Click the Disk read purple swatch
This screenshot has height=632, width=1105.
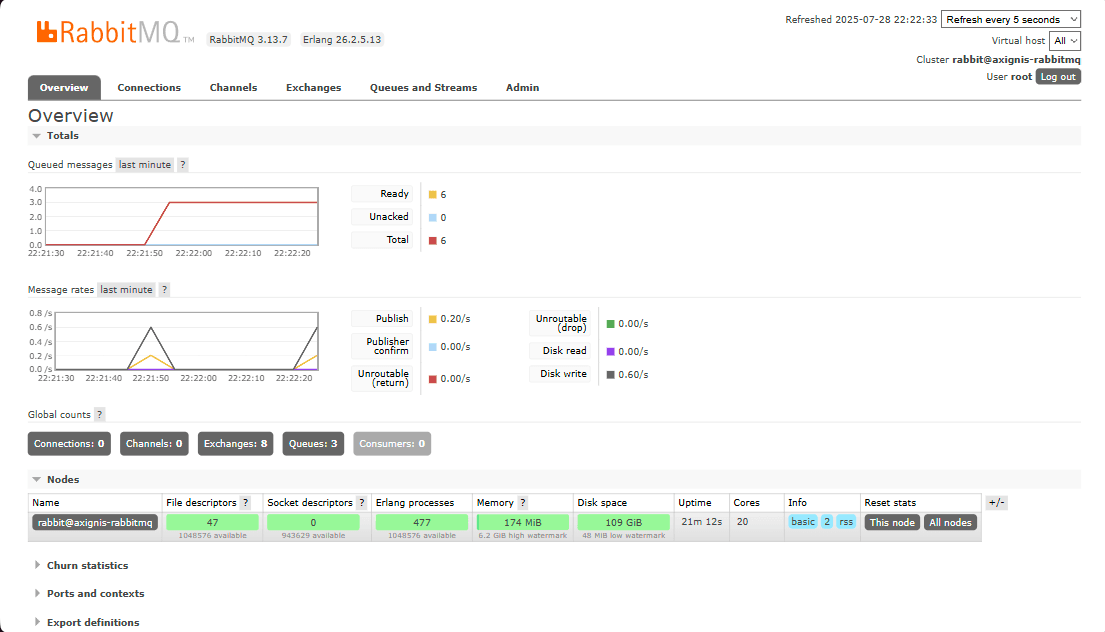610,352
